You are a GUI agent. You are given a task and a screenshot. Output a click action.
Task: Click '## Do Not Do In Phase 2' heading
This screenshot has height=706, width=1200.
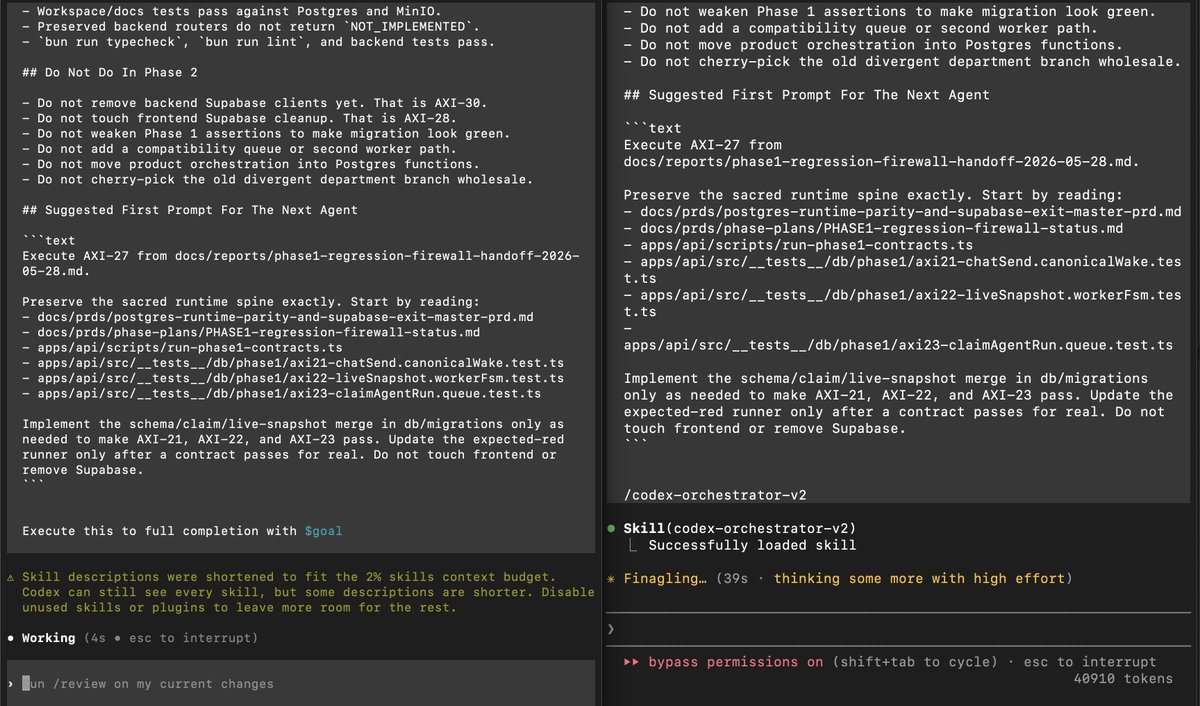coord(109,73)
